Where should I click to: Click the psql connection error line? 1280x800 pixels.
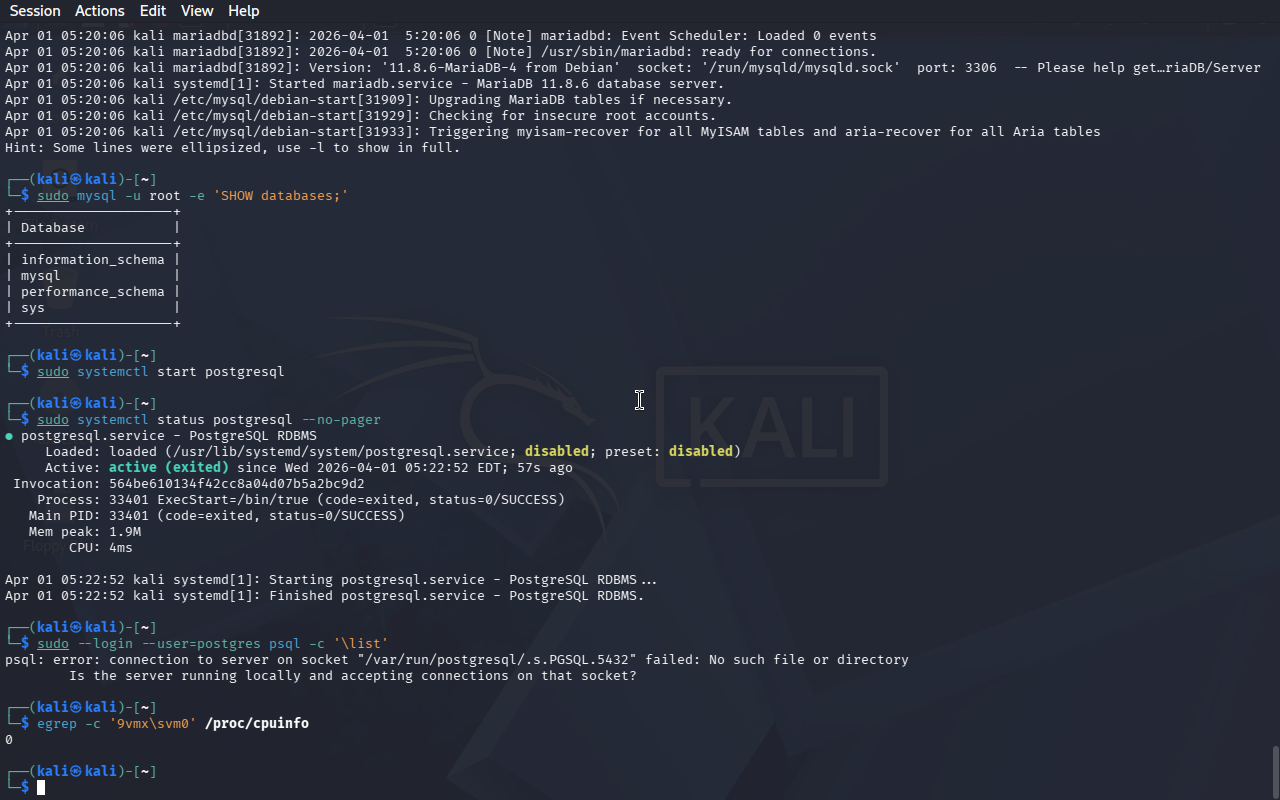click(457, 660)
